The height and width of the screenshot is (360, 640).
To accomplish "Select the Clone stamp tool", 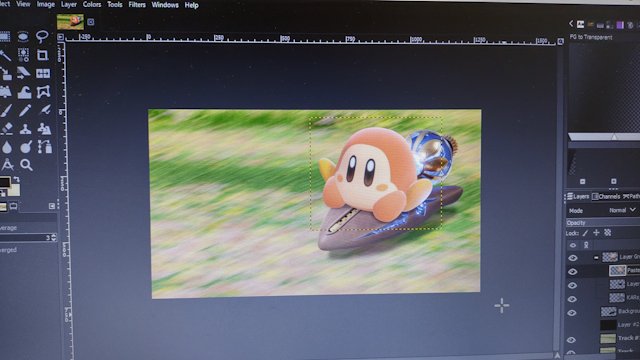I will click(25, 129).
